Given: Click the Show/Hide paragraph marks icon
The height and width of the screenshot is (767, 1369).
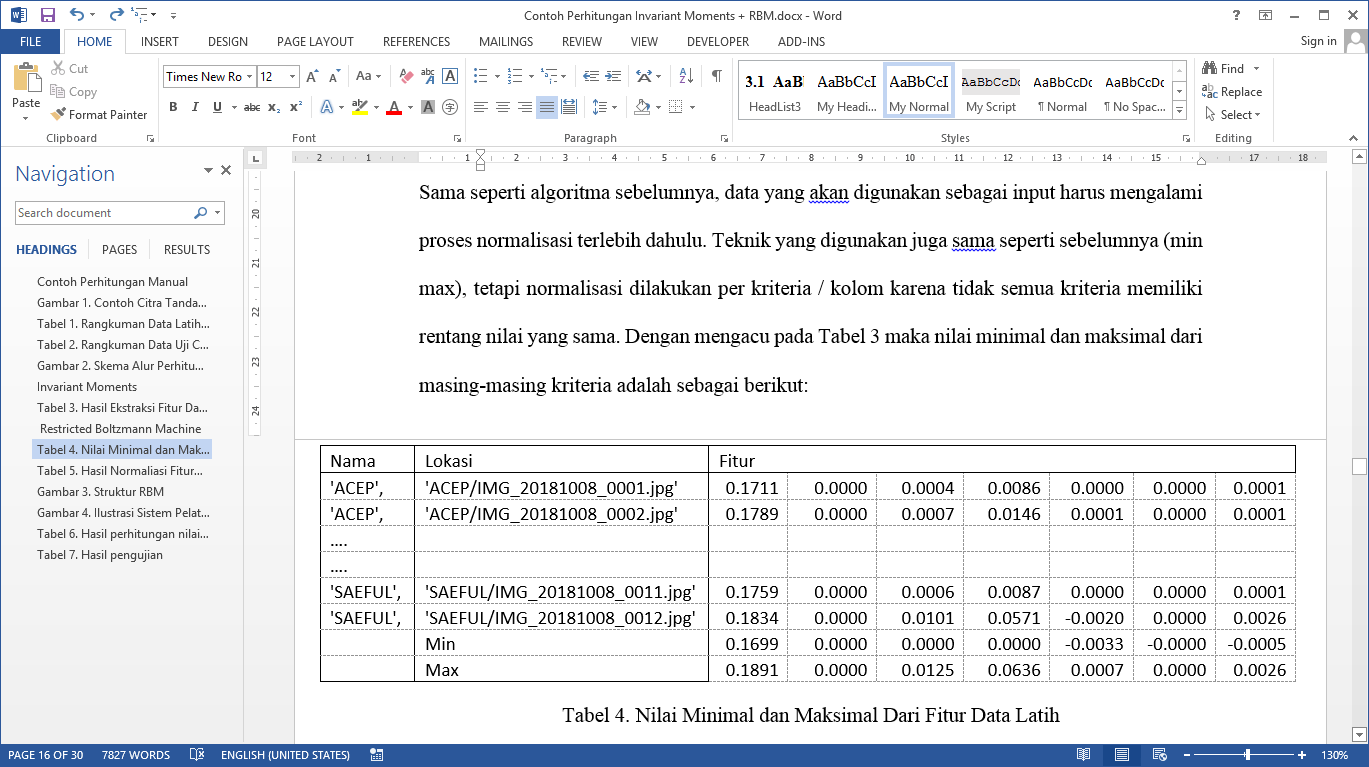Looking at the screenshot, I should (x=716, y=76).
